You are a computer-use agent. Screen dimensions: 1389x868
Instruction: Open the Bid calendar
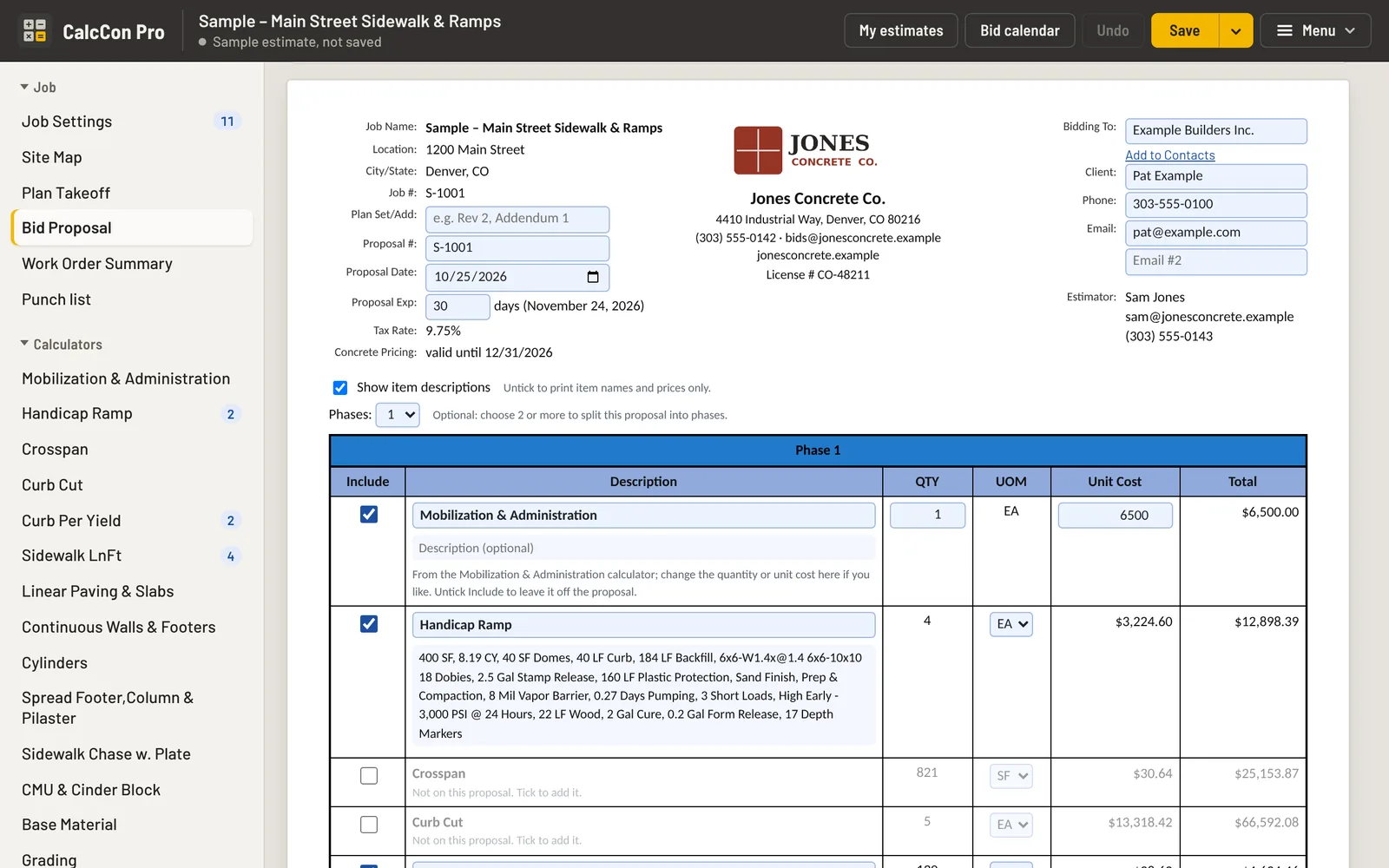click(x=1020, y=30)
